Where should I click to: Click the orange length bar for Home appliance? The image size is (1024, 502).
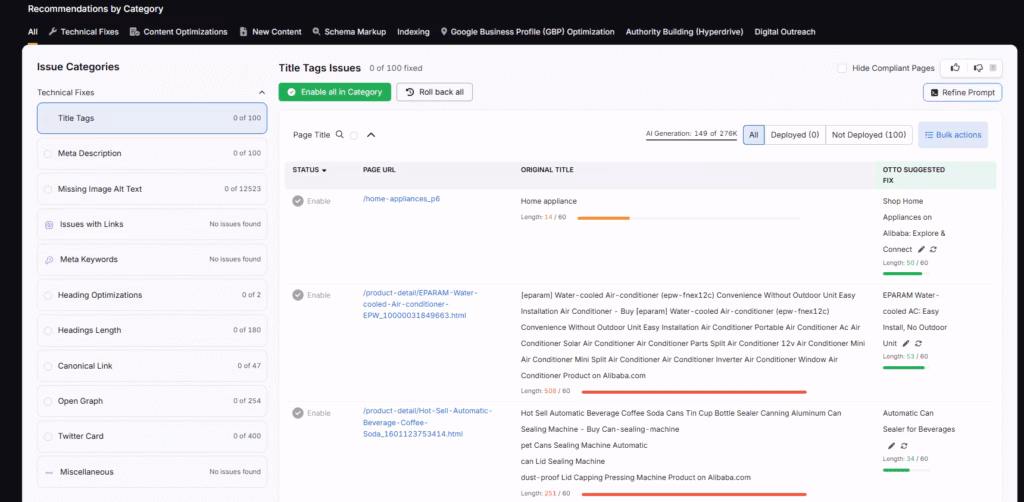coord(604,217)
